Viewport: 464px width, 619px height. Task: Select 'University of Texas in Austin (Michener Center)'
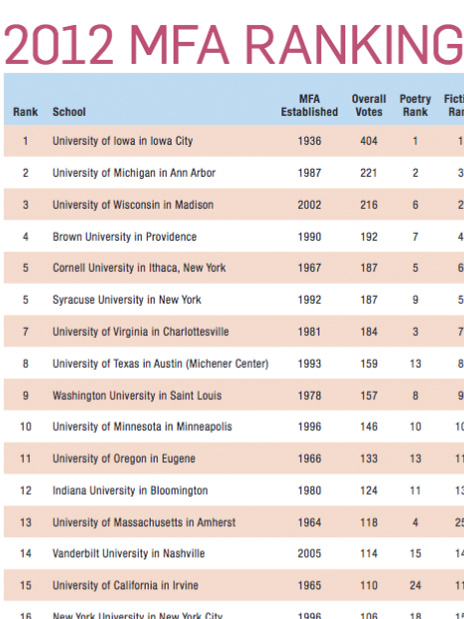pos(161,364)
